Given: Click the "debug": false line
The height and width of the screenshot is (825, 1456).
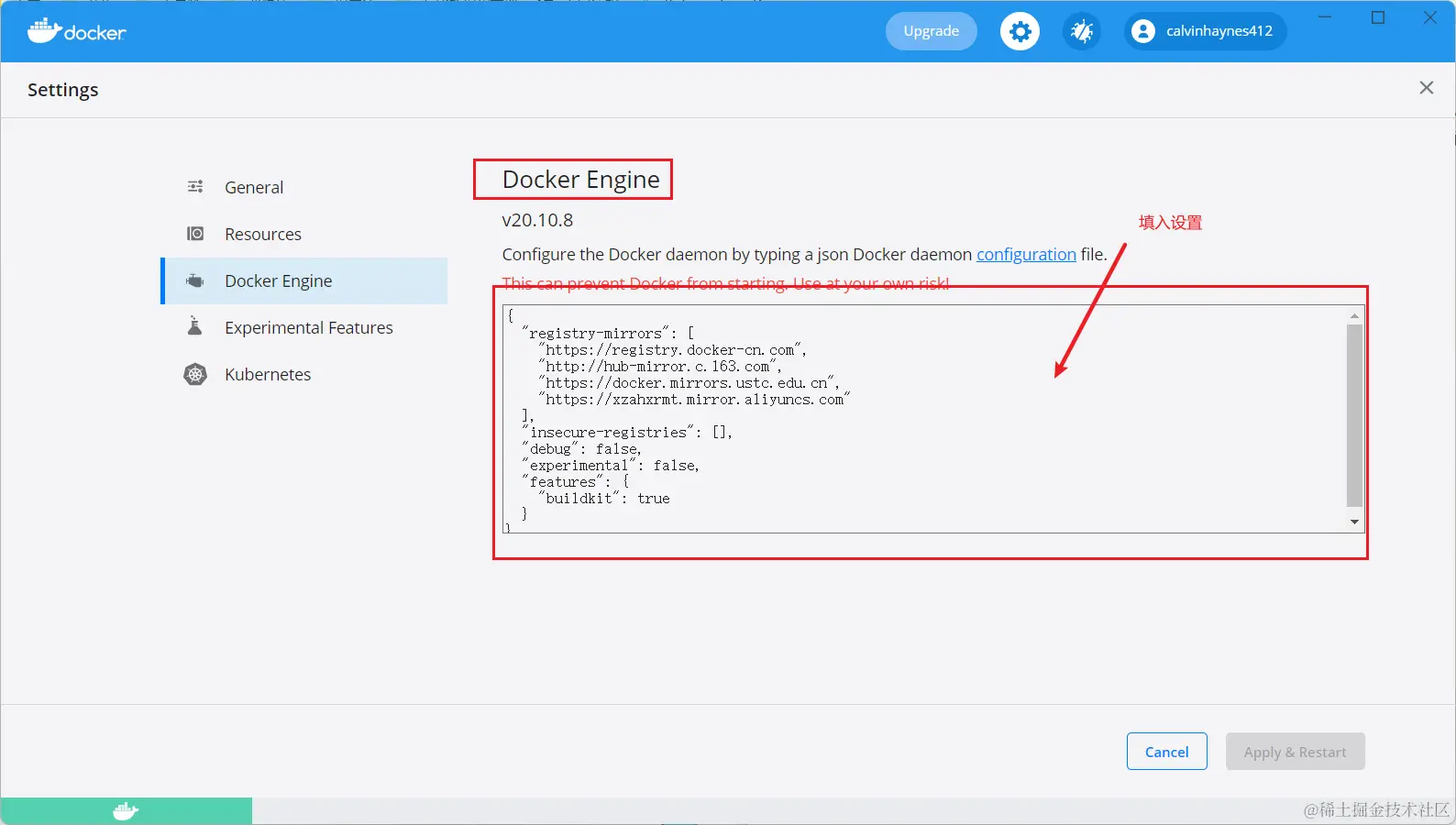Looking at the screenshot, I should pyautogui.click(x=582, y=449).
